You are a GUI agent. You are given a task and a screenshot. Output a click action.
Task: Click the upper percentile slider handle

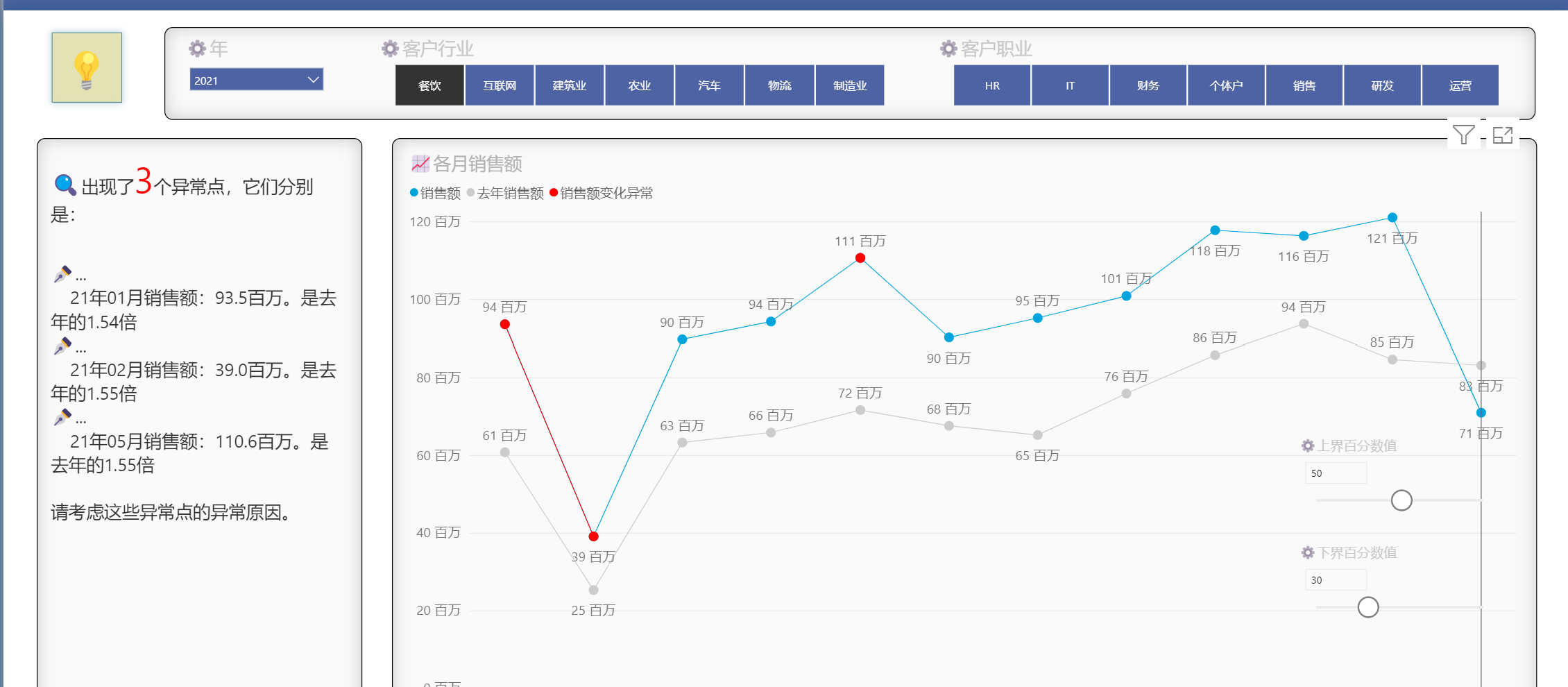[x=1401, y=500]
